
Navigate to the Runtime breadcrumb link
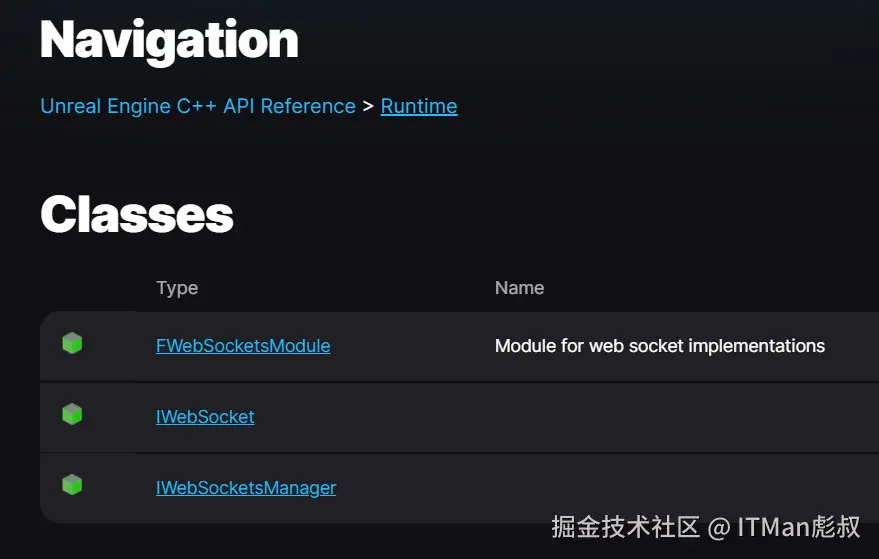[419, 106]
